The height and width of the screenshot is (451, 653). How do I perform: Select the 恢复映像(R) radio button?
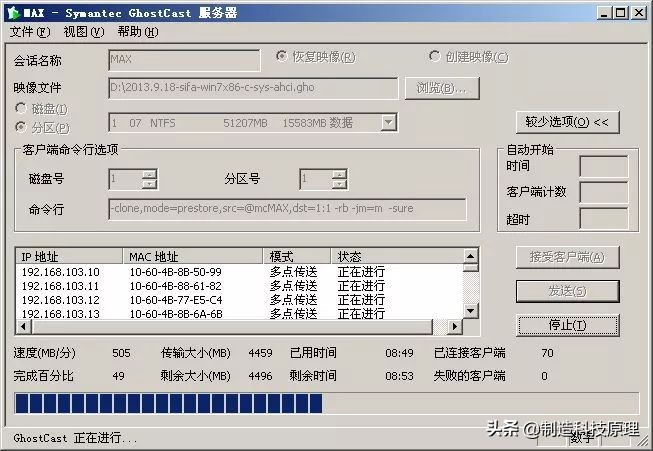pyautogui.click(x=282, y=56)
